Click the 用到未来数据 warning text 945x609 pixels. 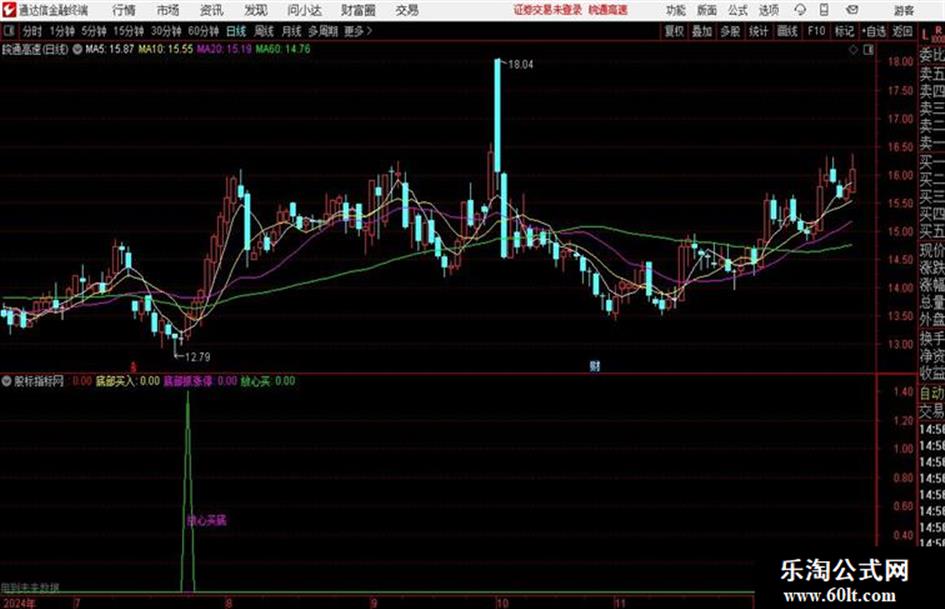[30, 587]
